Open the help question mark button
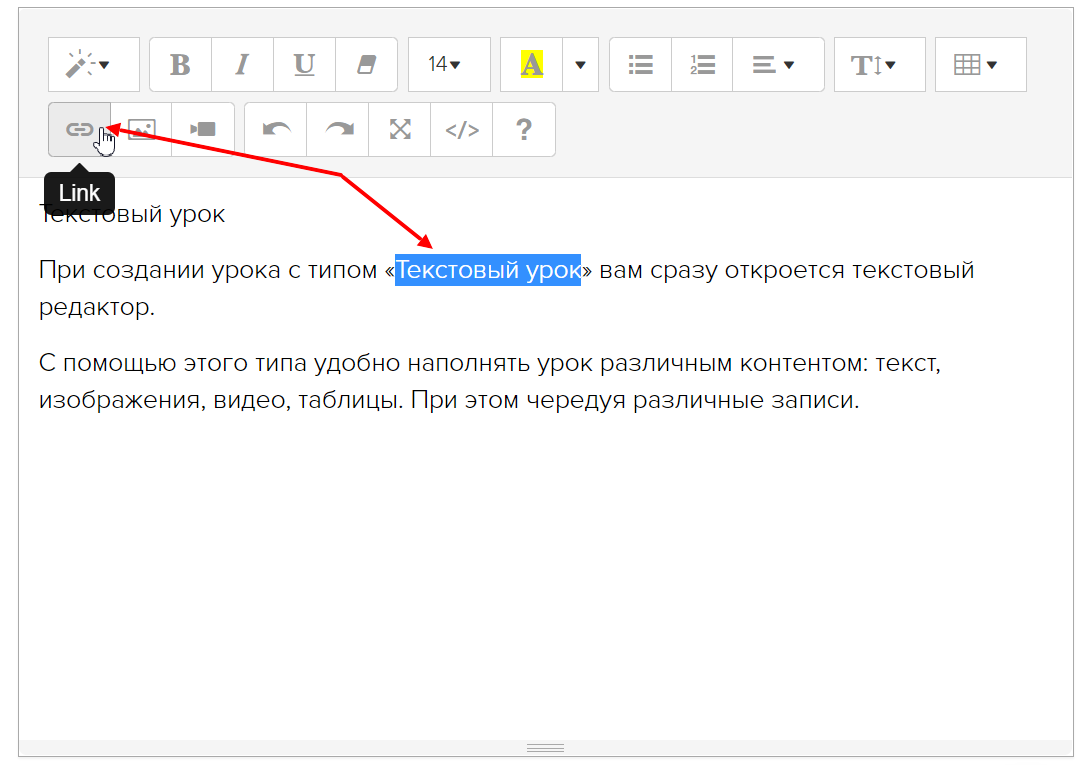 click(523, 129)
